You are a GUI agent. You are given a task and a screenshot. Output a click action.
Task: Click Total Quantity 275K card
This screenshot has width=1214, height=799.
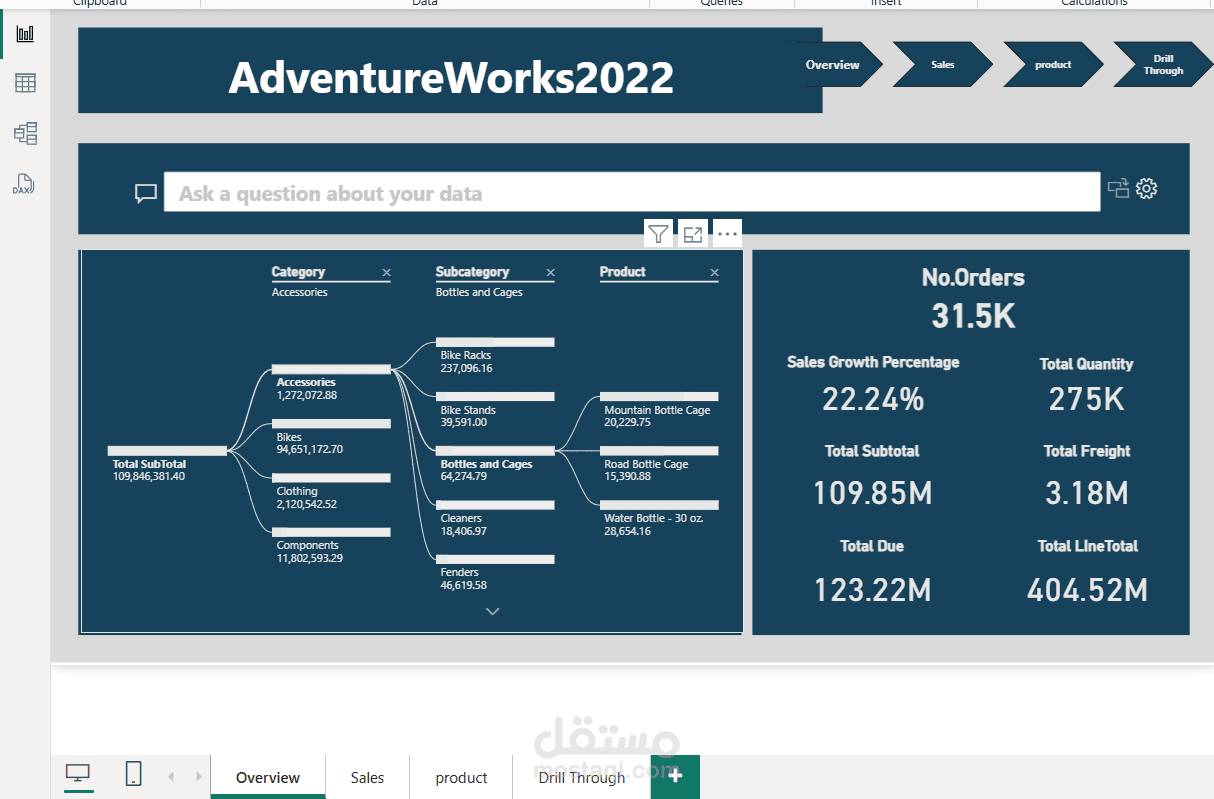[x=1086, y=384]
